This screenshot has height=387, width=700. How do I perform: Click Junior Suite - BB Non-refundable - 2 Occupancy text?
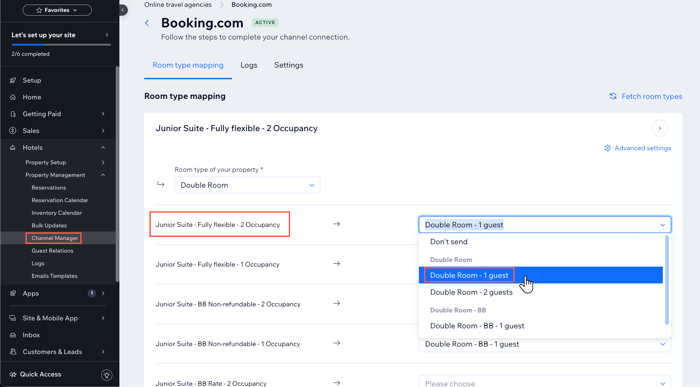(x=228, y=304)
